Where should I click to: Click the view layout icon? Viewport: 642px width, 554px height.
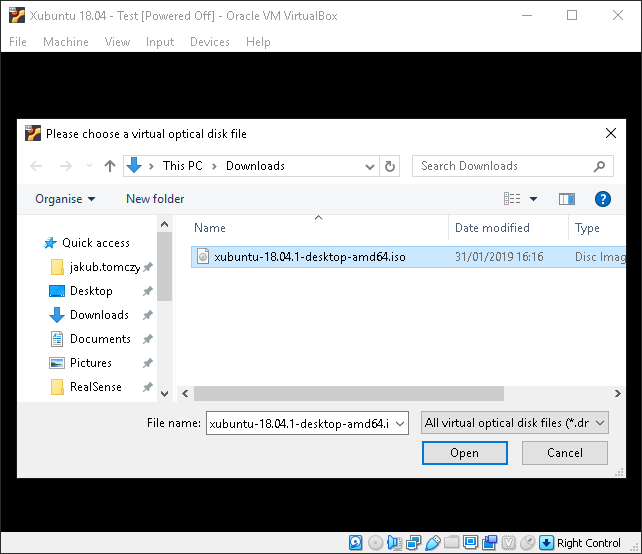(512, 199)
